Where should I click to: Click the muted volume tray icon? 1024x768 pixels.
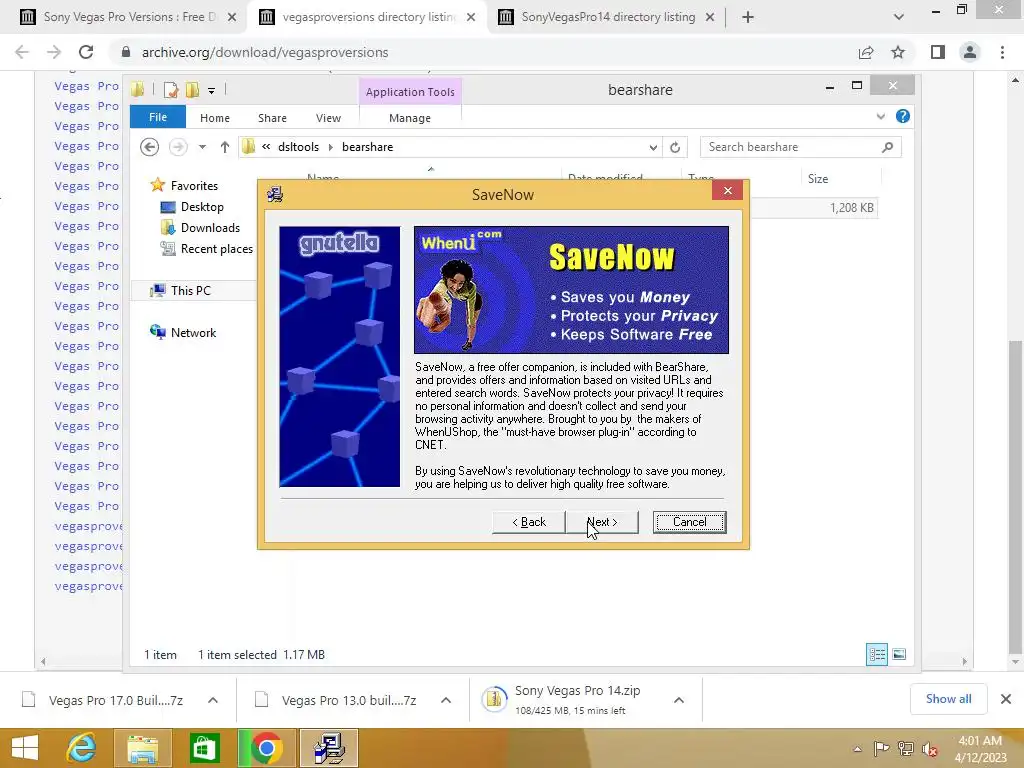click(x=930, y=749)
